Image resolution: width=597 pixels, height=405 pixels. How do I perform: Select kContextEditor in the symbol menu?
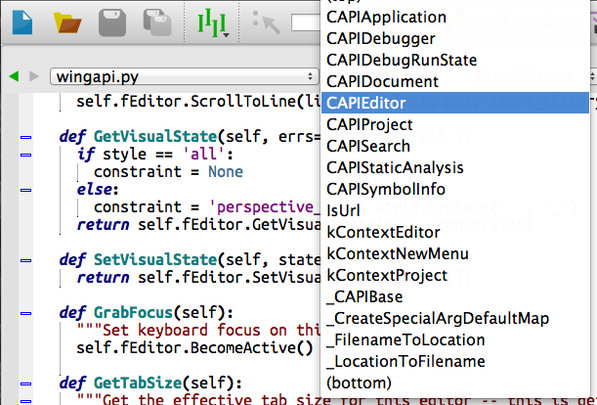click(455, 233)
